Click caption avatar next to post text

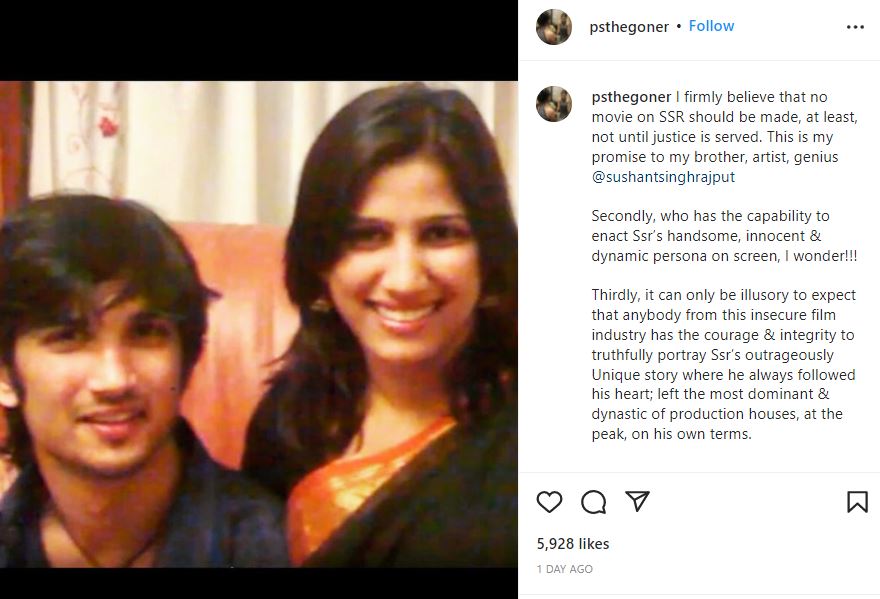(554, 104)
